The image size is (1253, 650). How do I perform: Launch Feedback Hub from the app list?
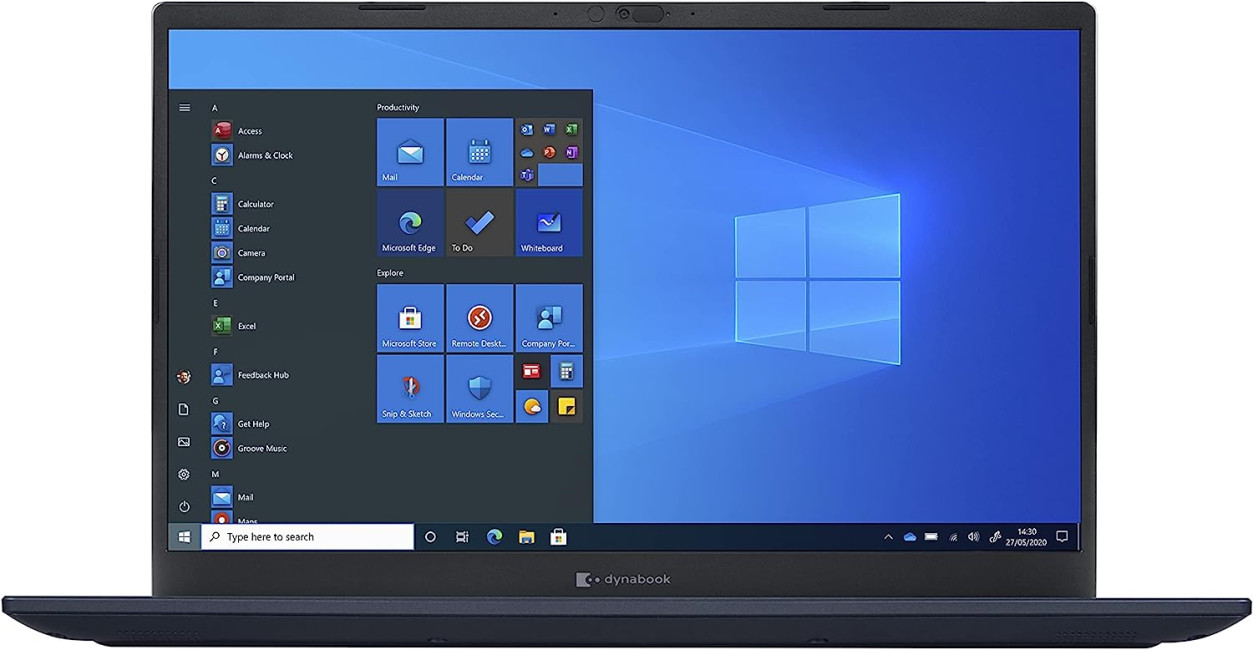250,375
